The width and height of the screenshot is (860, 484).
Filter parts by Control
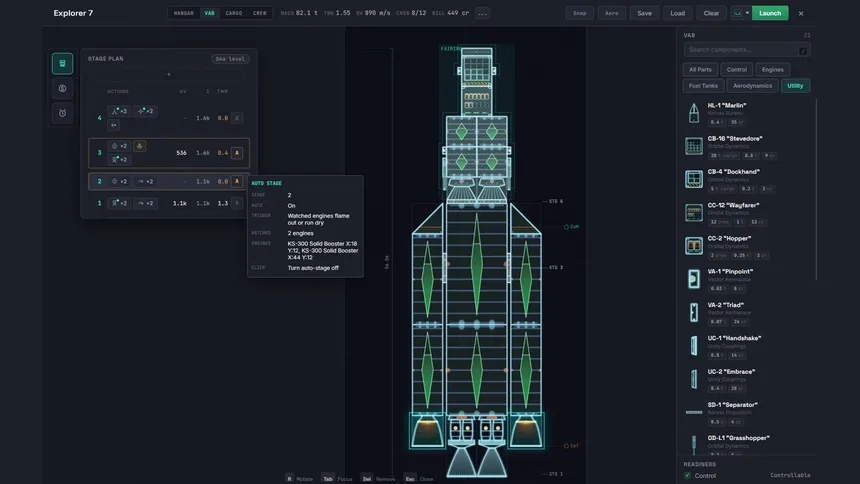737,70
